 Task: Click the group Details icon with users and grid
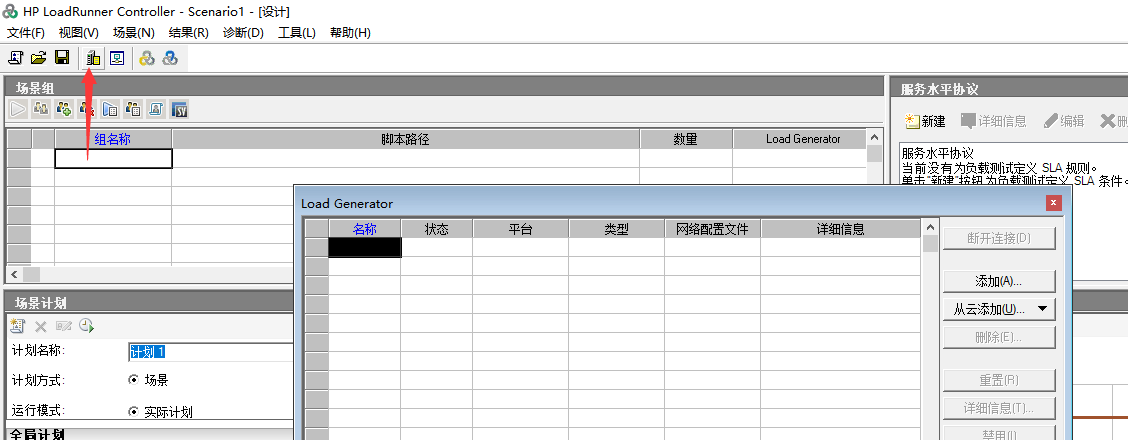(133, 109)
